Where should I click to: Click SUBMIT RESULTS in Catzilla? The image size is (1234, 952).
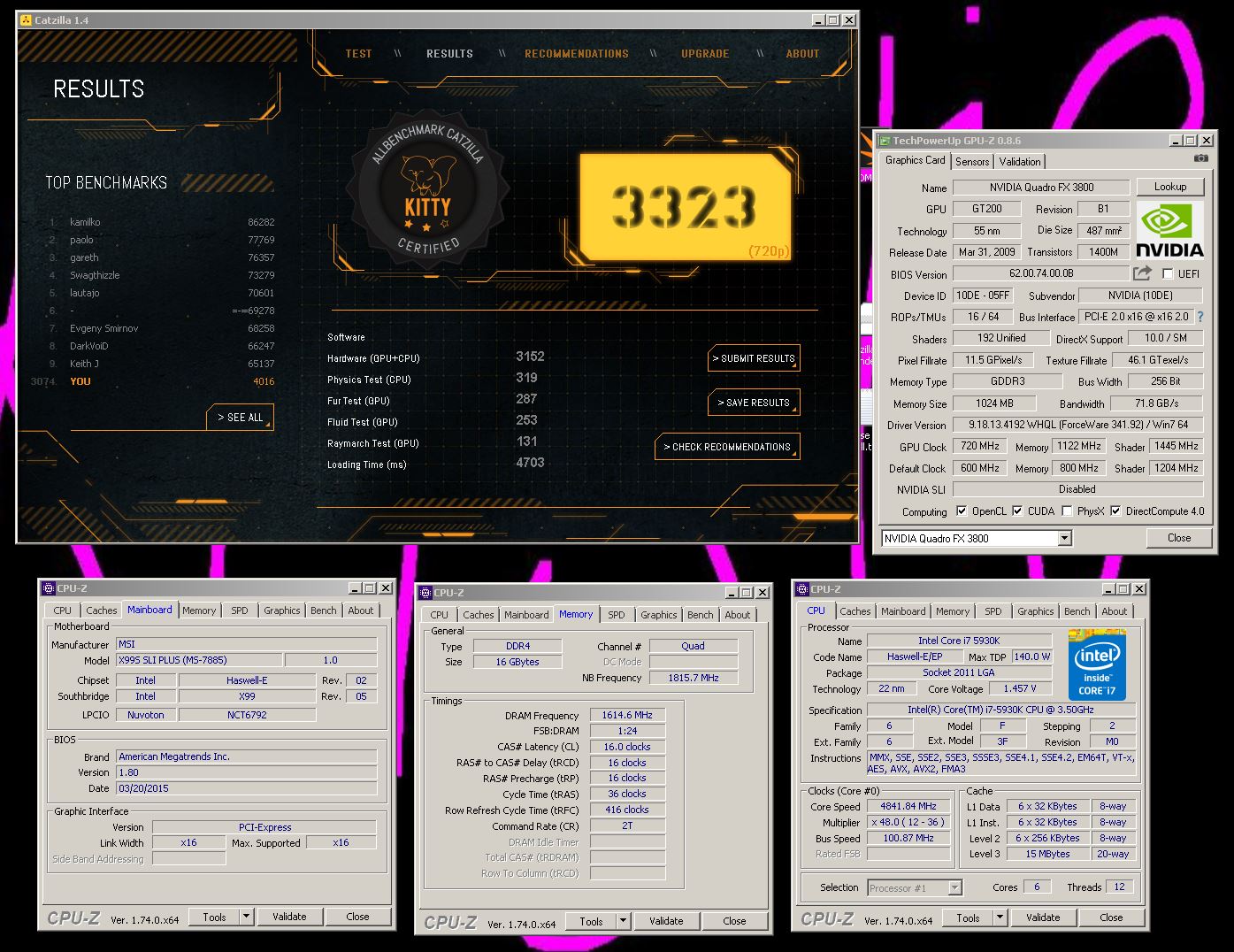[754, 358]
